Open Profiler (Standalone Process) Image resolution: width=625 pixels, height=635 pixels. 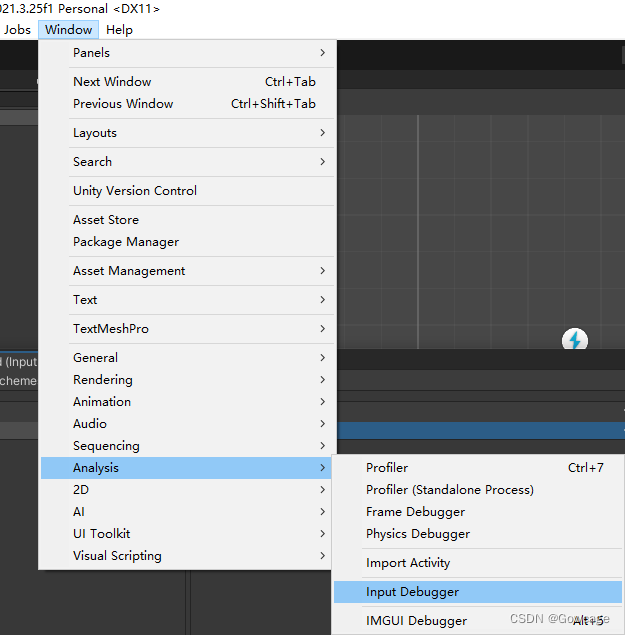click(478, 490)
